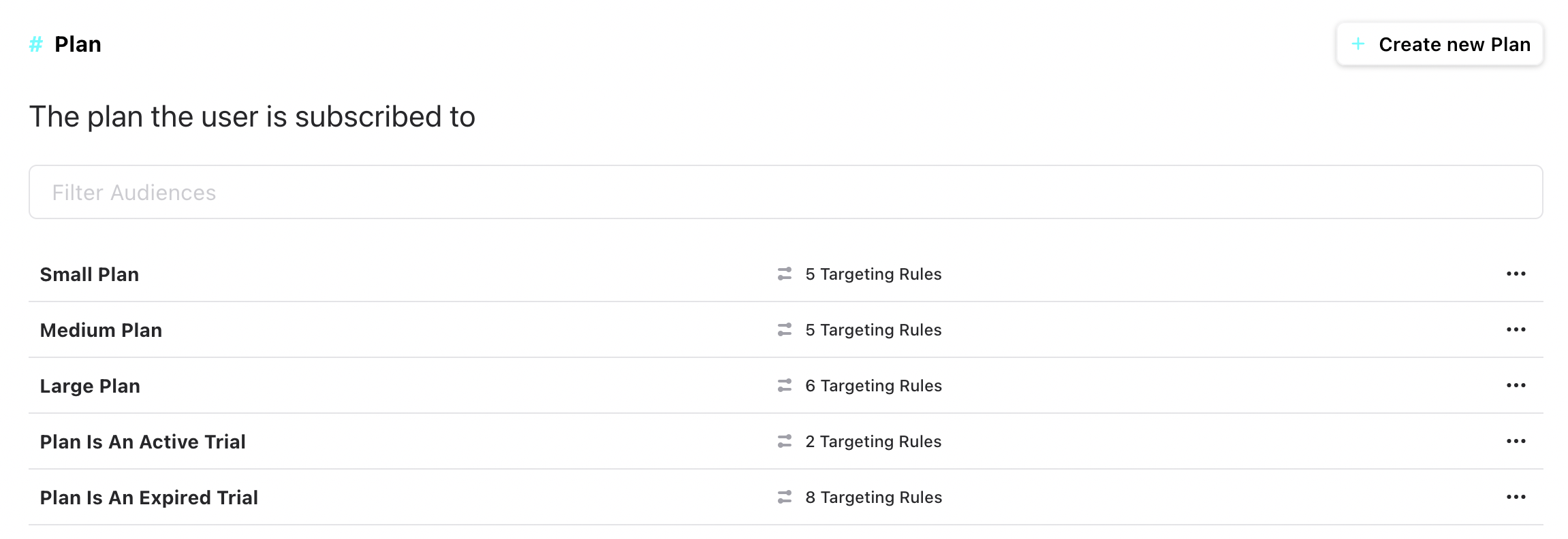Click the plus icon in Create new Plan
This screenshot has width=1568, height=539.
[x=1358, y=44]
